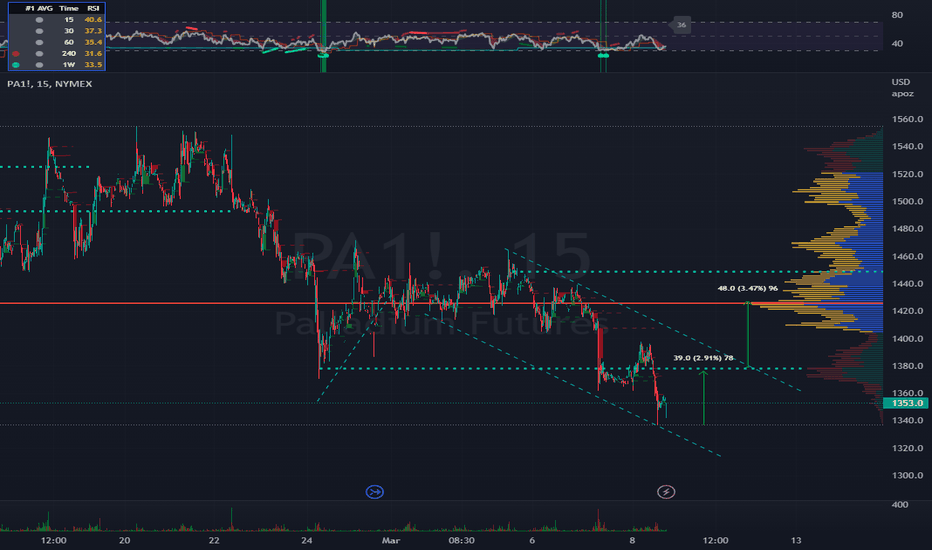This screenshot has width=932, height=550.
Task: Click the 6 date label on the time axis
Action: tap(532, 540)
